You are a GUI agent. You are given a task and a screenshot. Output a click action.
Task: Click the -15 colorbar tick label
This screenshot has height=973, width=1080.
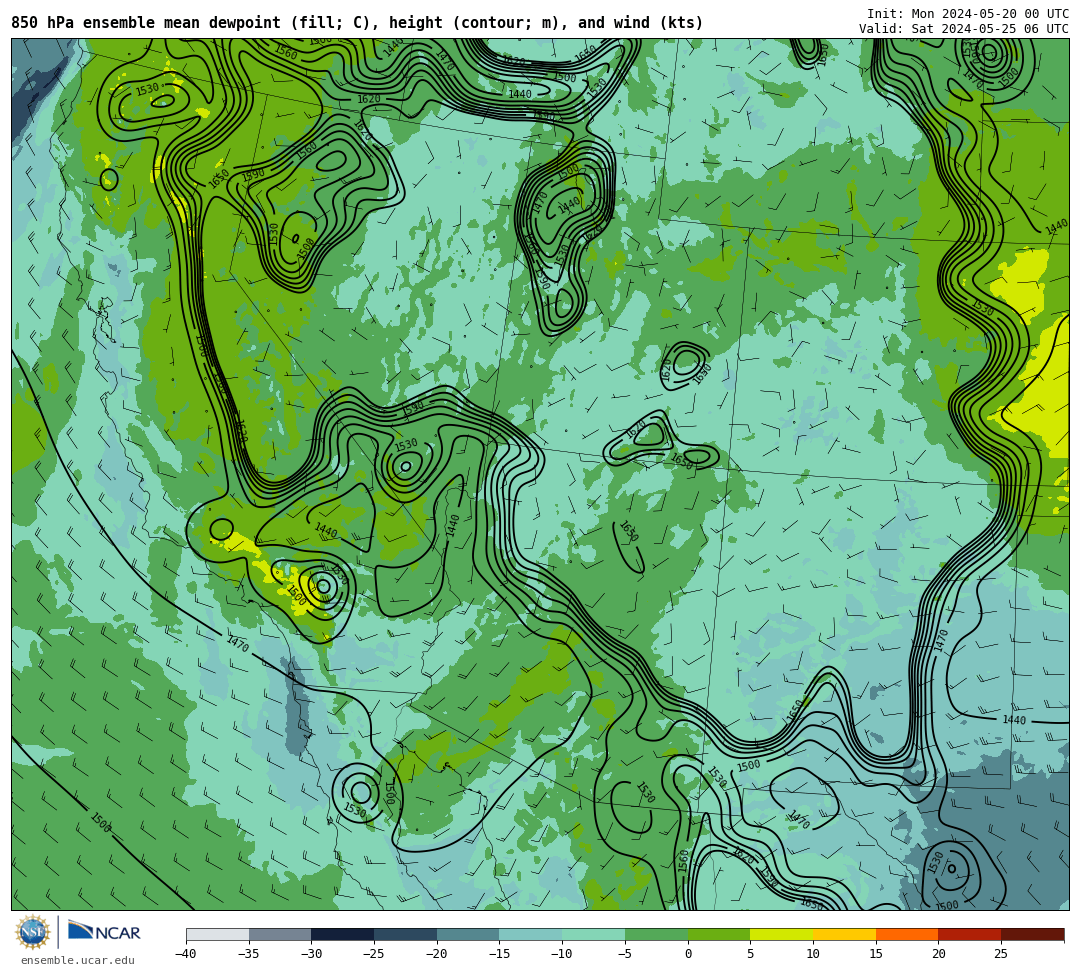pos(499,954)
